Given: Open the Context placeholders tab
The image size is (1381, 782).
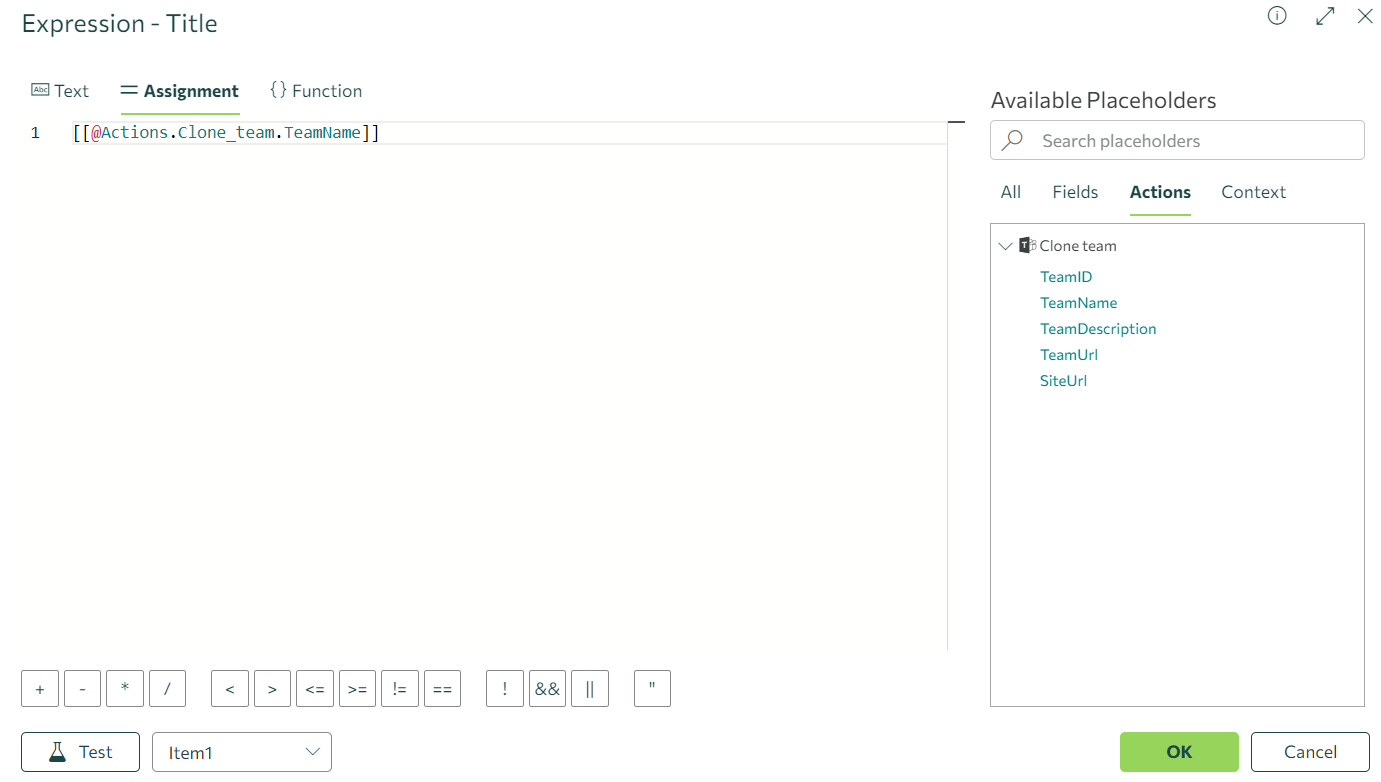Looking at the screenshot, I should (1253, 192).
